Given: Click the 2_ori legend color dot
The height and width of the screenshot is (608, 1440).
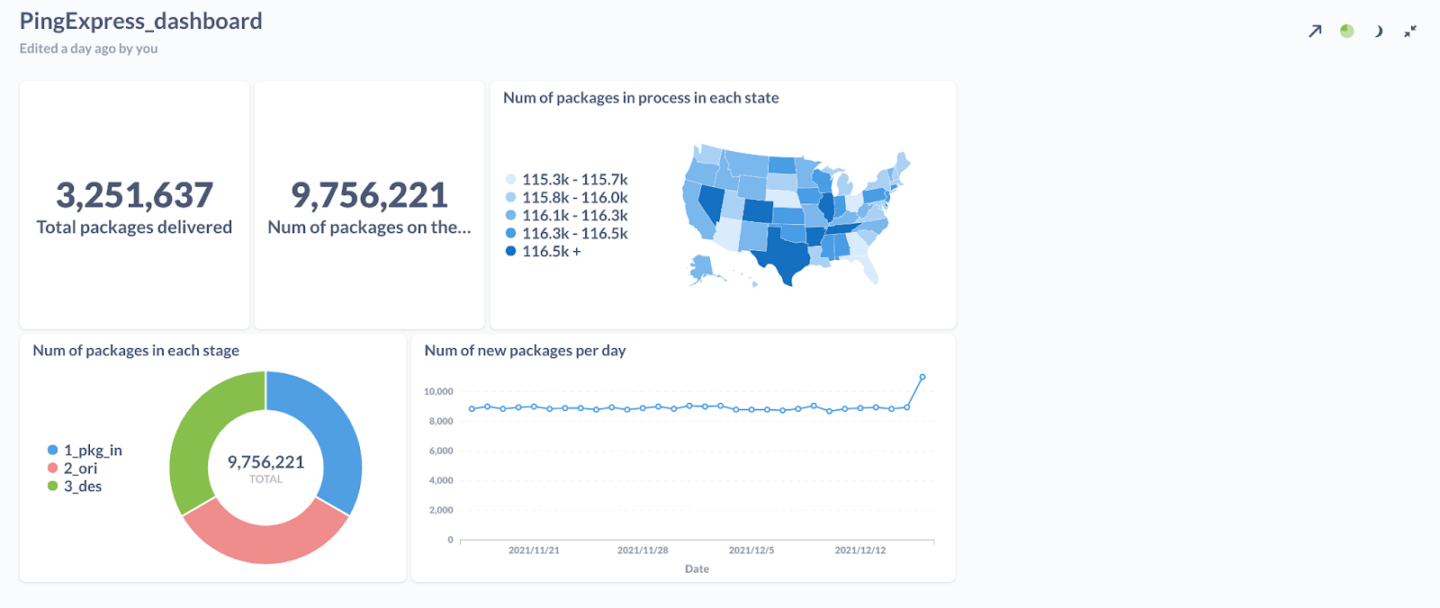Looking at the screenshot, I should click(53, 468).
